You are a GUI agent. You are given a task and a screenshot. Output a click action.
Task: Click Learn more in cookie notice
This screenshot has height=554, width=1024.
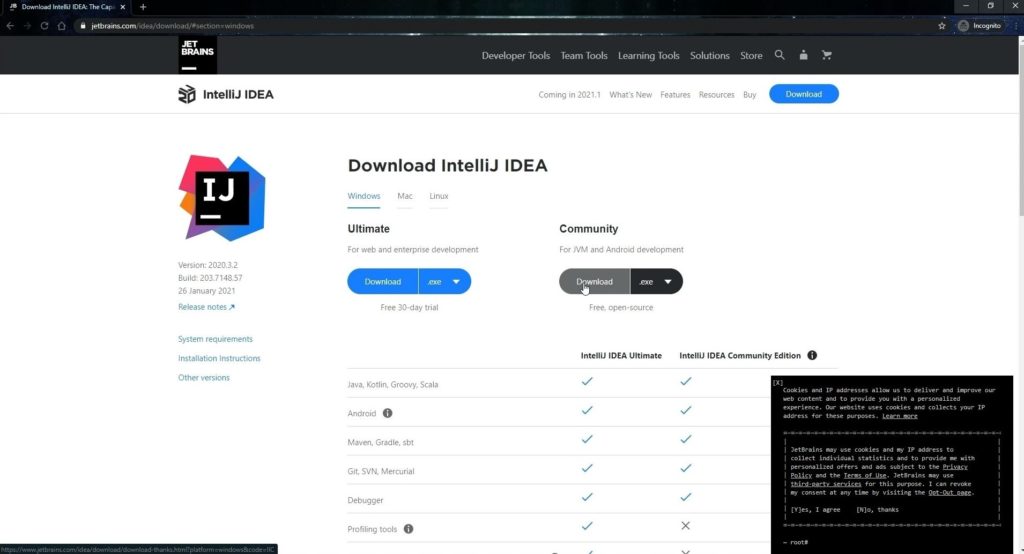[x=899, y=416]
